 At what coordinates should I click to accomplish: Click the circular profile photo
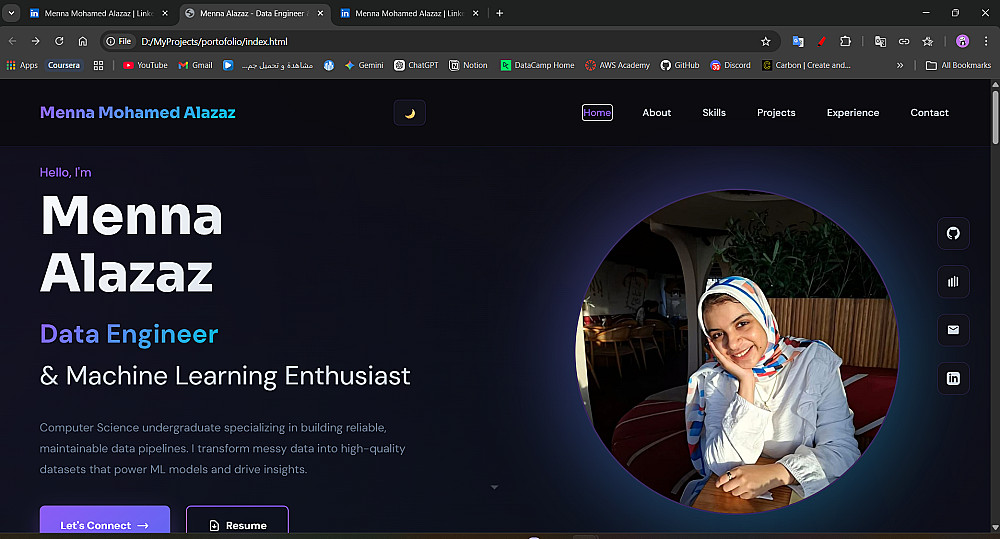(737, 351)
